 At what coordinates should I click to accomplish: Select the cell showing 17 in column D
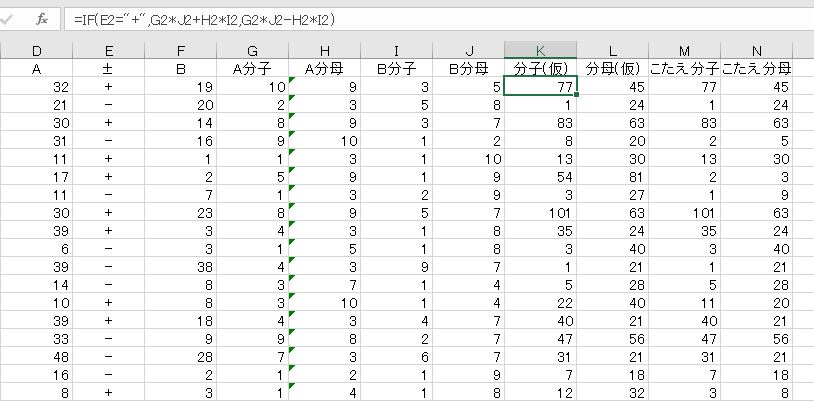pyautogui.click(x=36, y=177)
